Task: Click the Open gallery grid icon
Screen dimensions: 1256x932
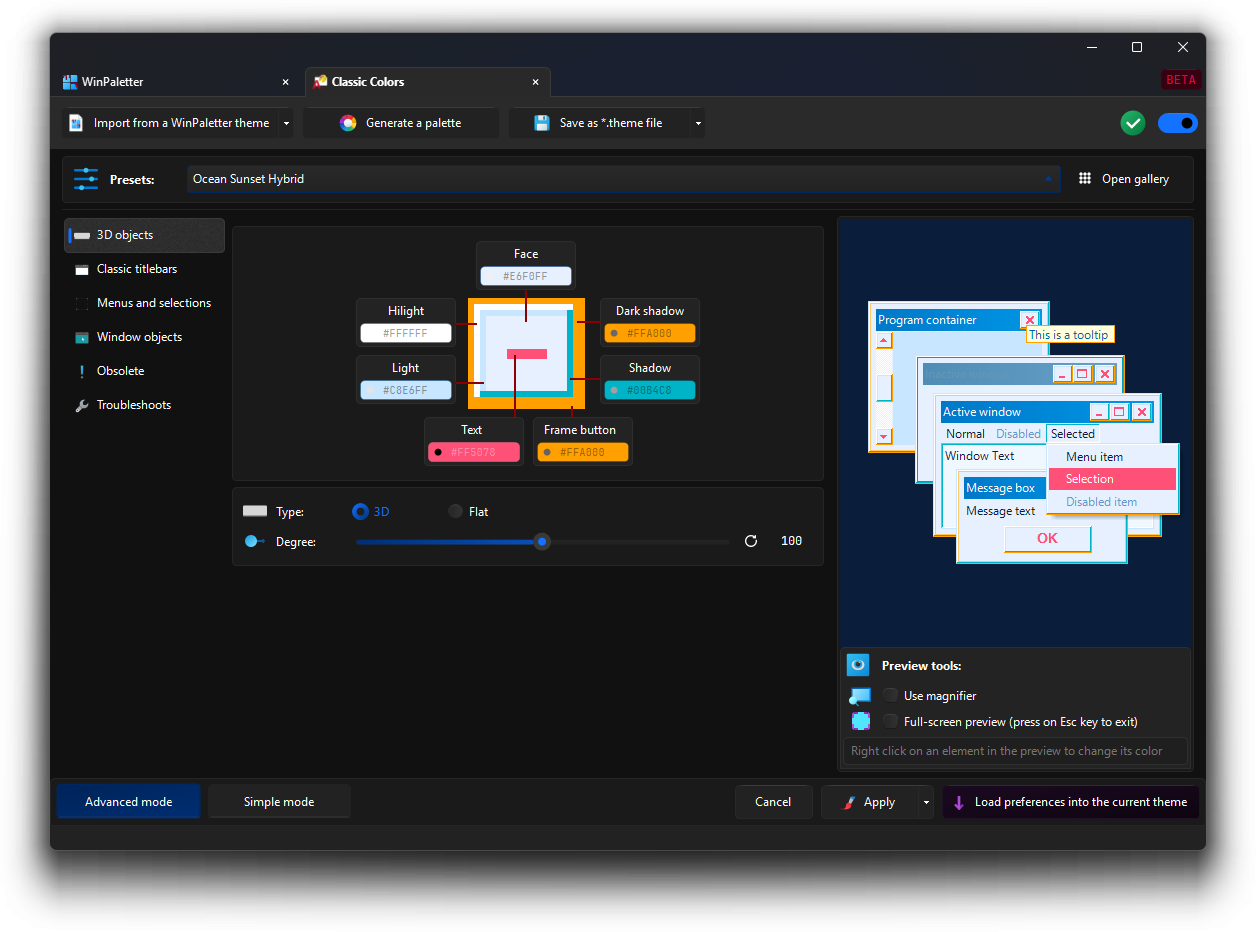Action: 1085,179
